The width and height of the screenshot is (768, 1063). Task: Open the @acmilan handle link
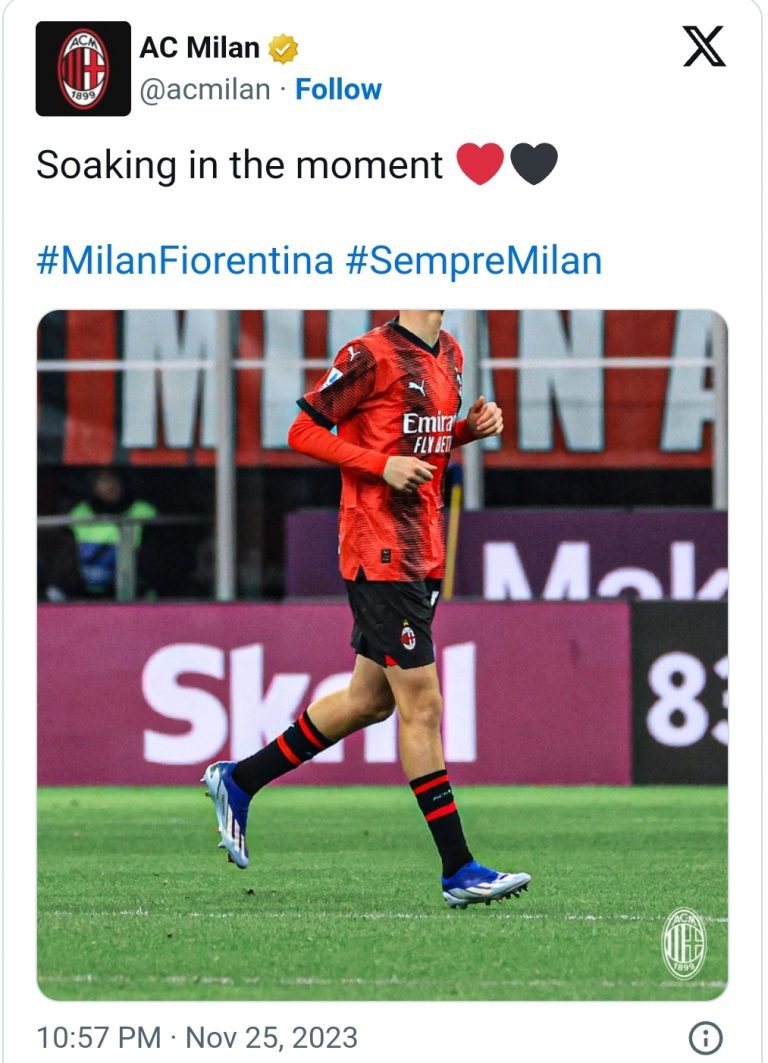204,89
